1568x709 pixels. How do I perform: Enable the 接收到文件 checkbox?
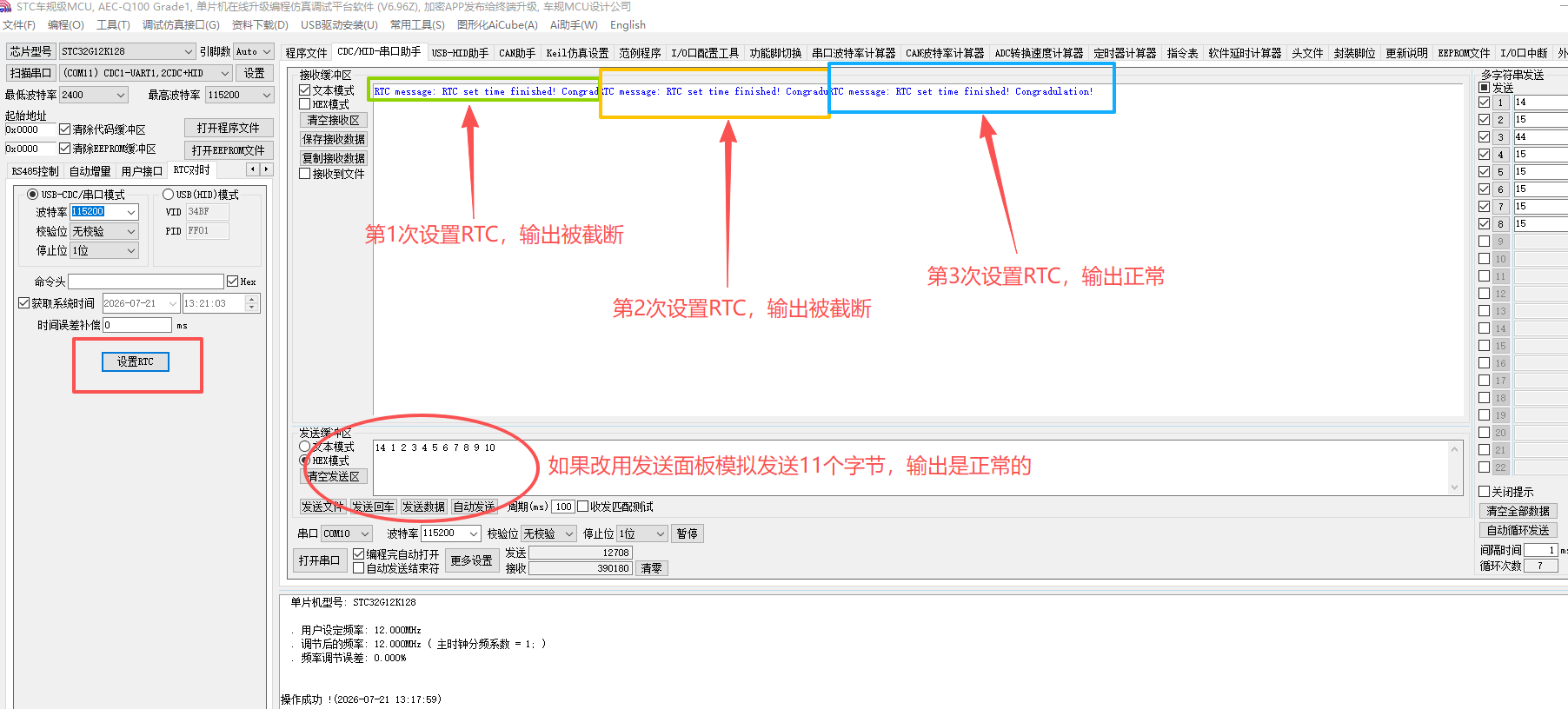(305, 174)
